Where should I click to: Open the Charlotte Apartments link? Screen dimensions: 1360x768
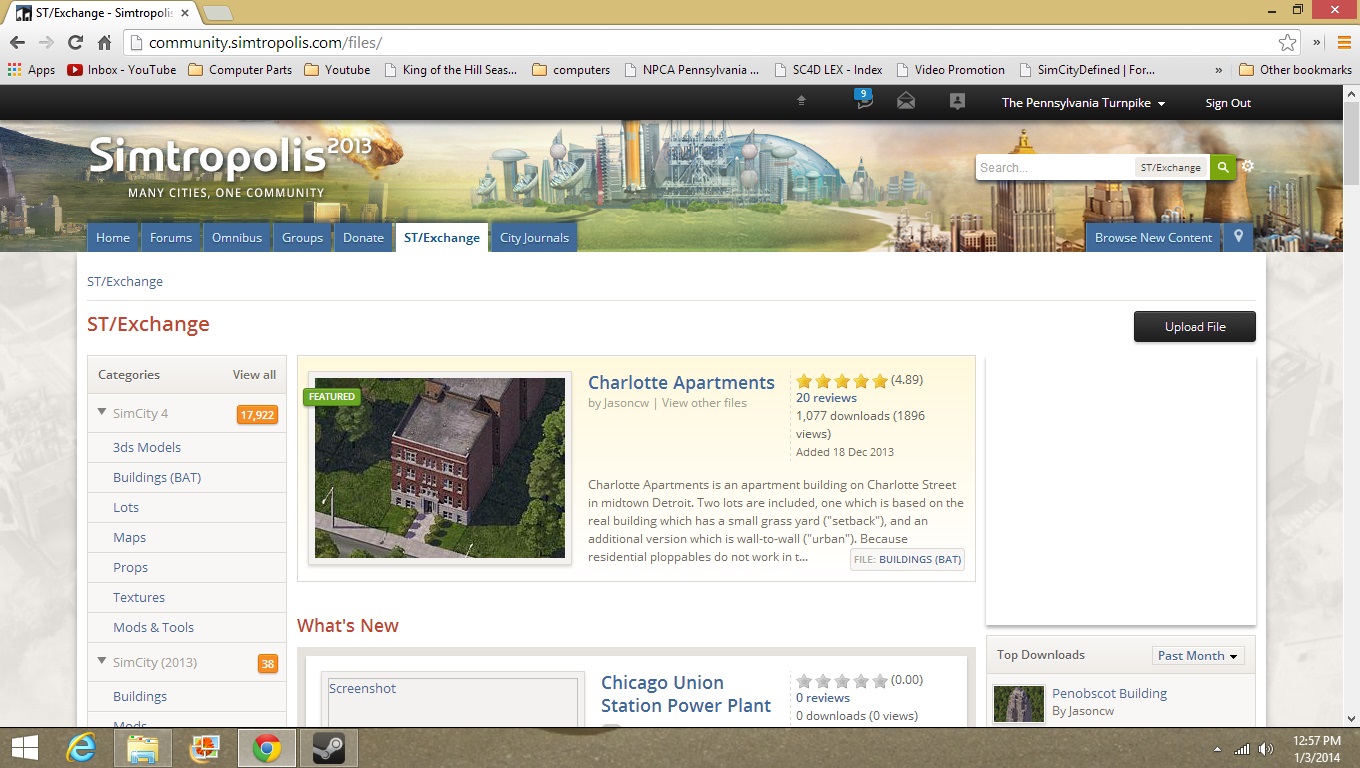681,382
